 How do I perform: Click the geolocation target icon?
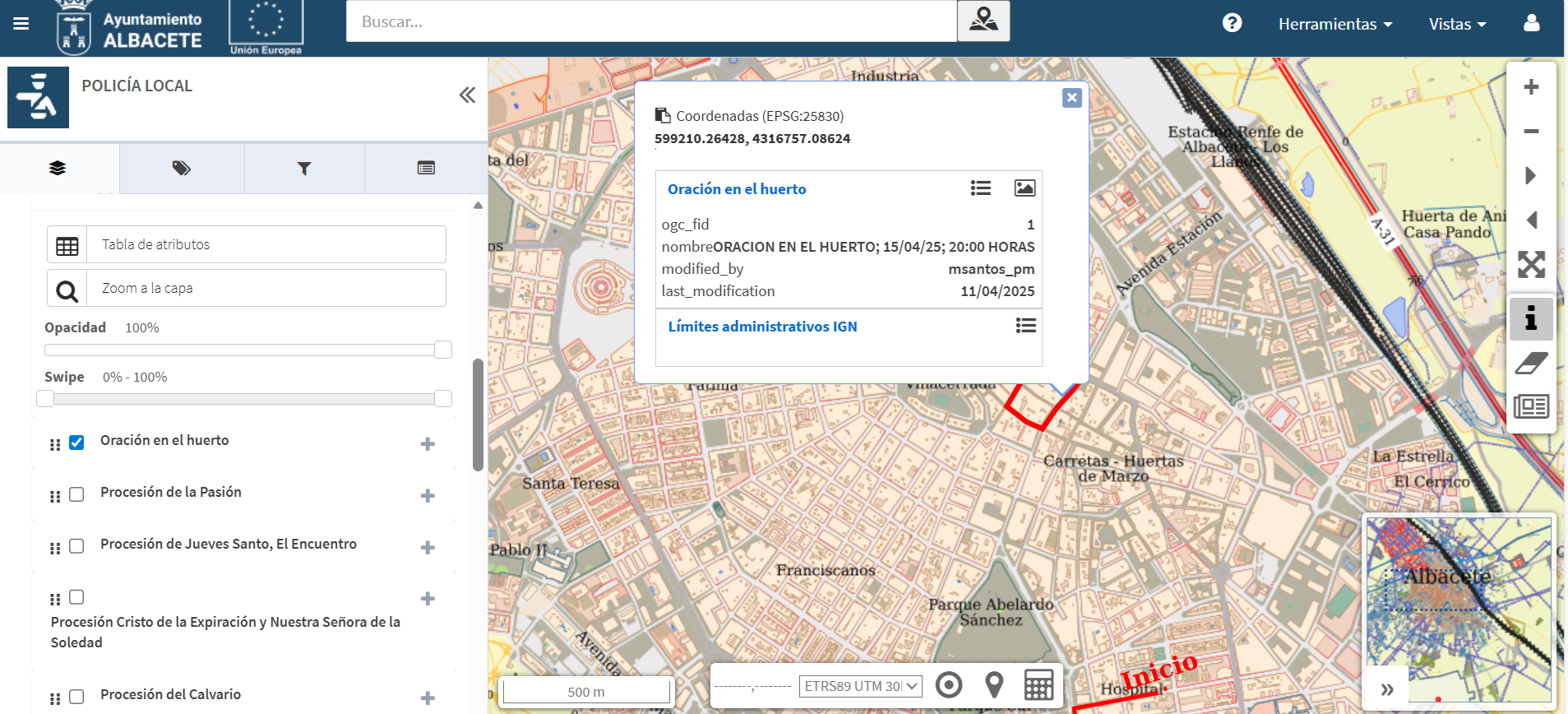pyautogui.click(x=949, y=684)
